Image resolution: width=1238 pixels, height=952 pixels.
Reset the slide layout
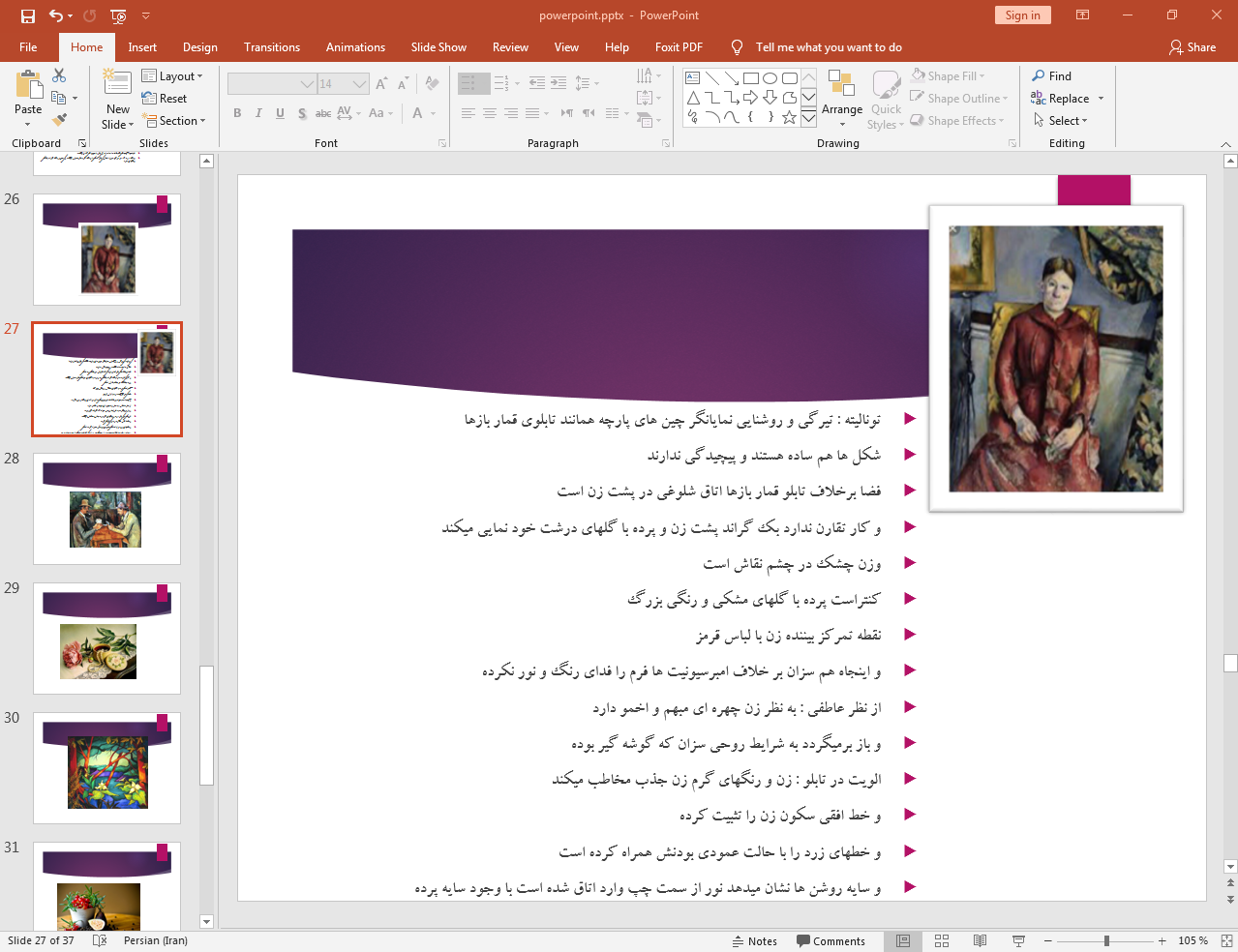pyautogui.click(x=165, y=98)
